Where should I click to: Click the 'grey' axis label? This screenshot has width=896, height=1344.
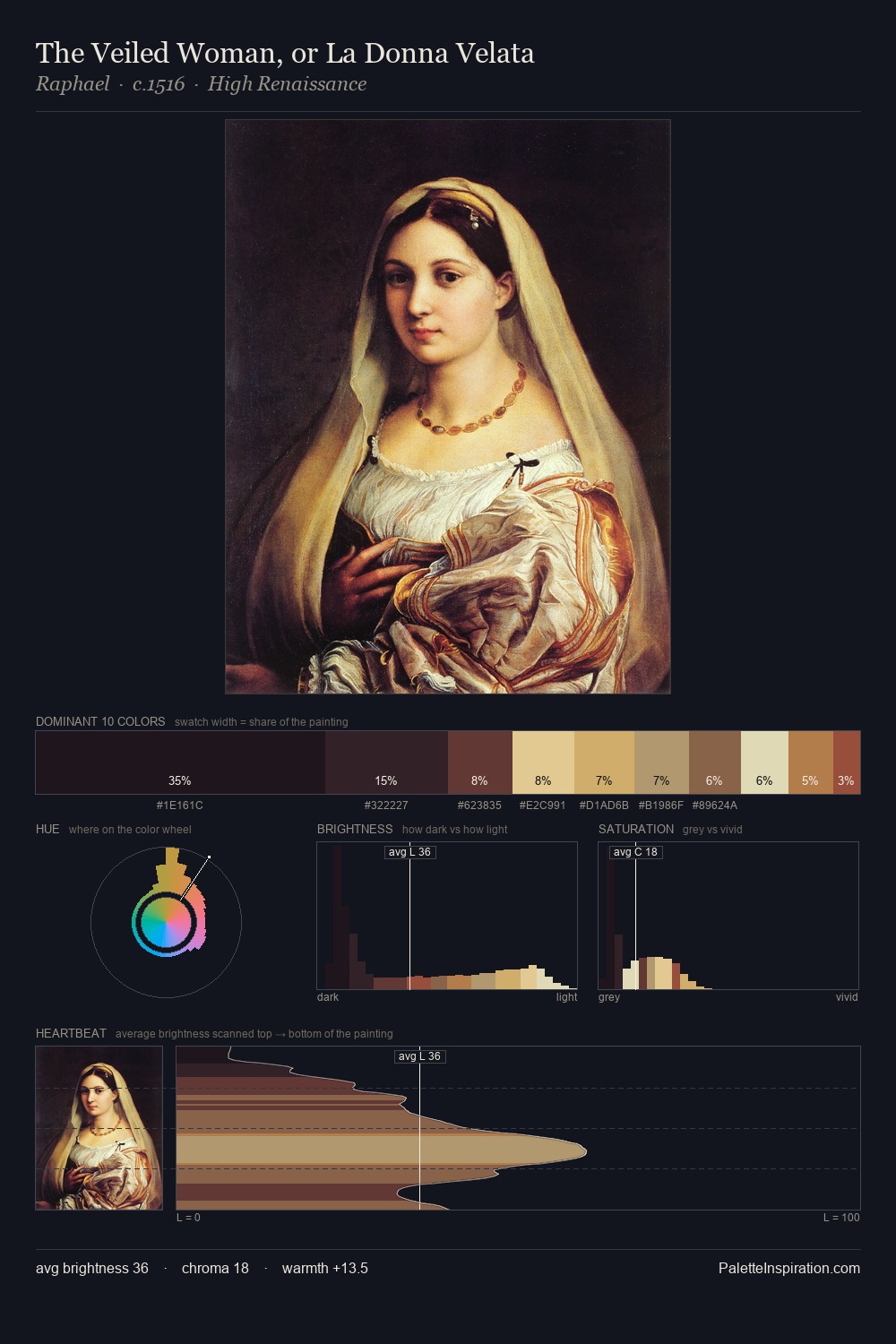click(609, 997)
